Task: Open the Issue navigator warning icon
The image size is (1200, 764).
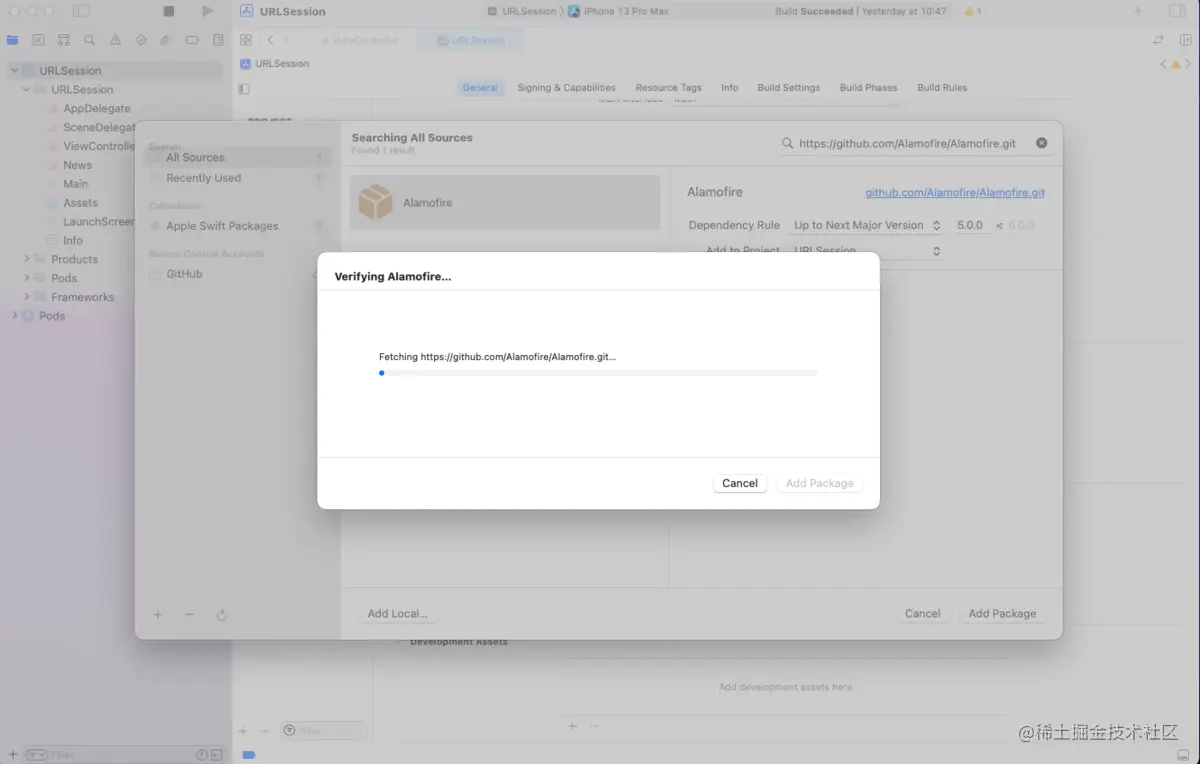Action: point(115,40)
